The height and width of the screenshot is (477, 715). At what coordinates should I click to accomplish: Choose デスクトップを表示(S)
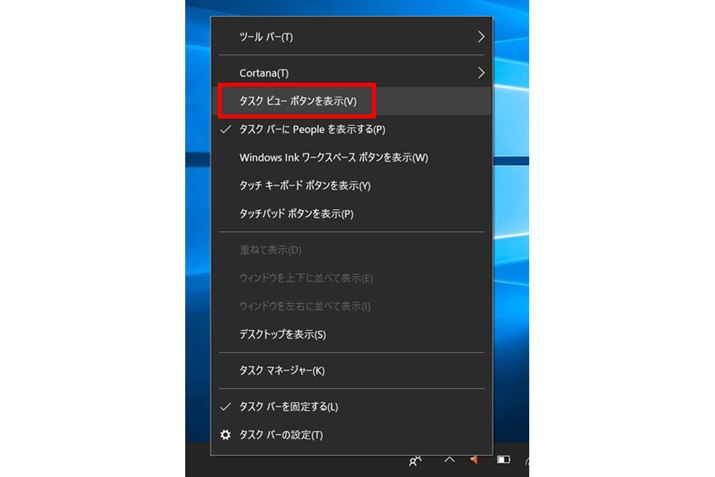pyautogui.click(x=352, y=334)
